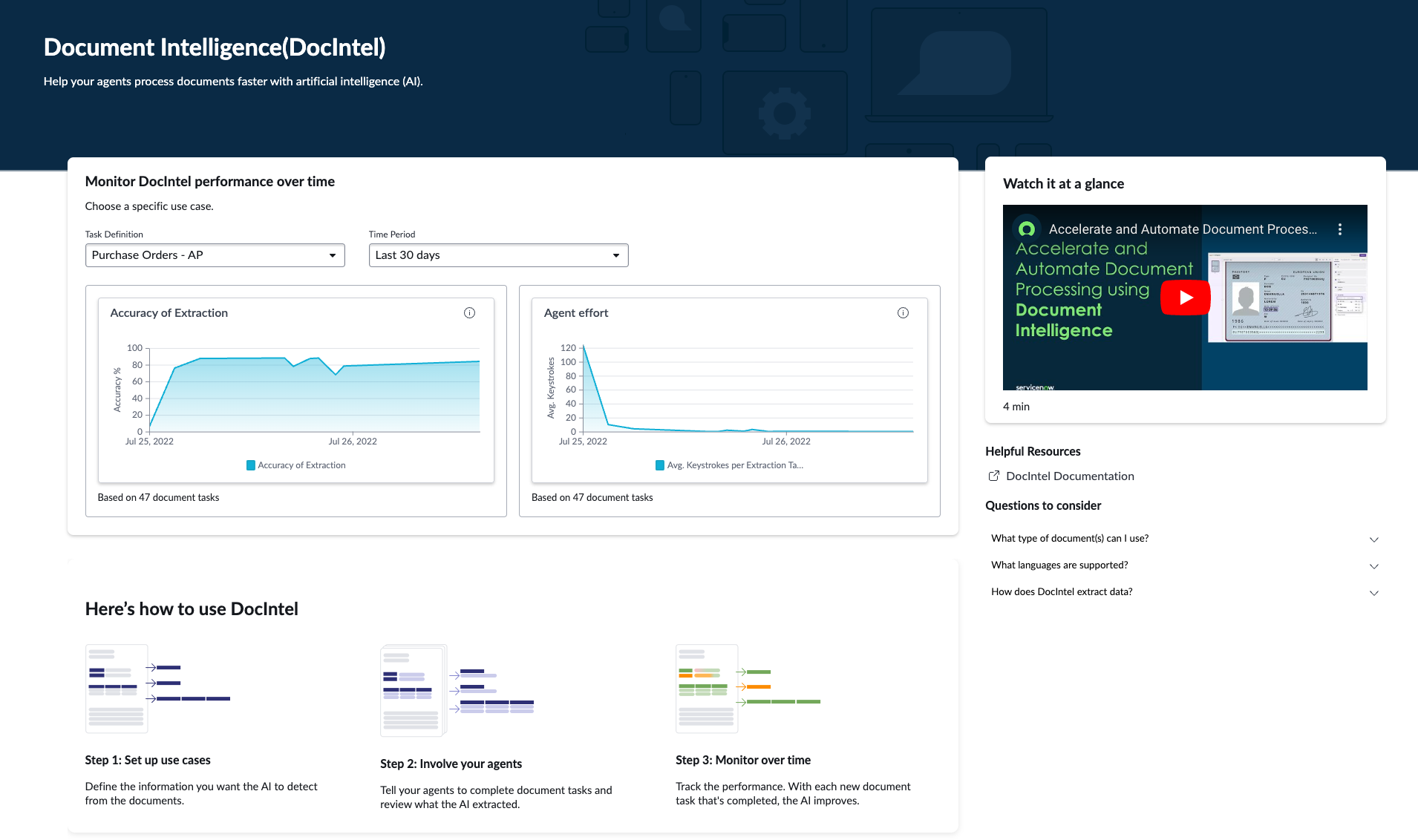Click the Accuracy of Extraction info icon

pos(469,313)
